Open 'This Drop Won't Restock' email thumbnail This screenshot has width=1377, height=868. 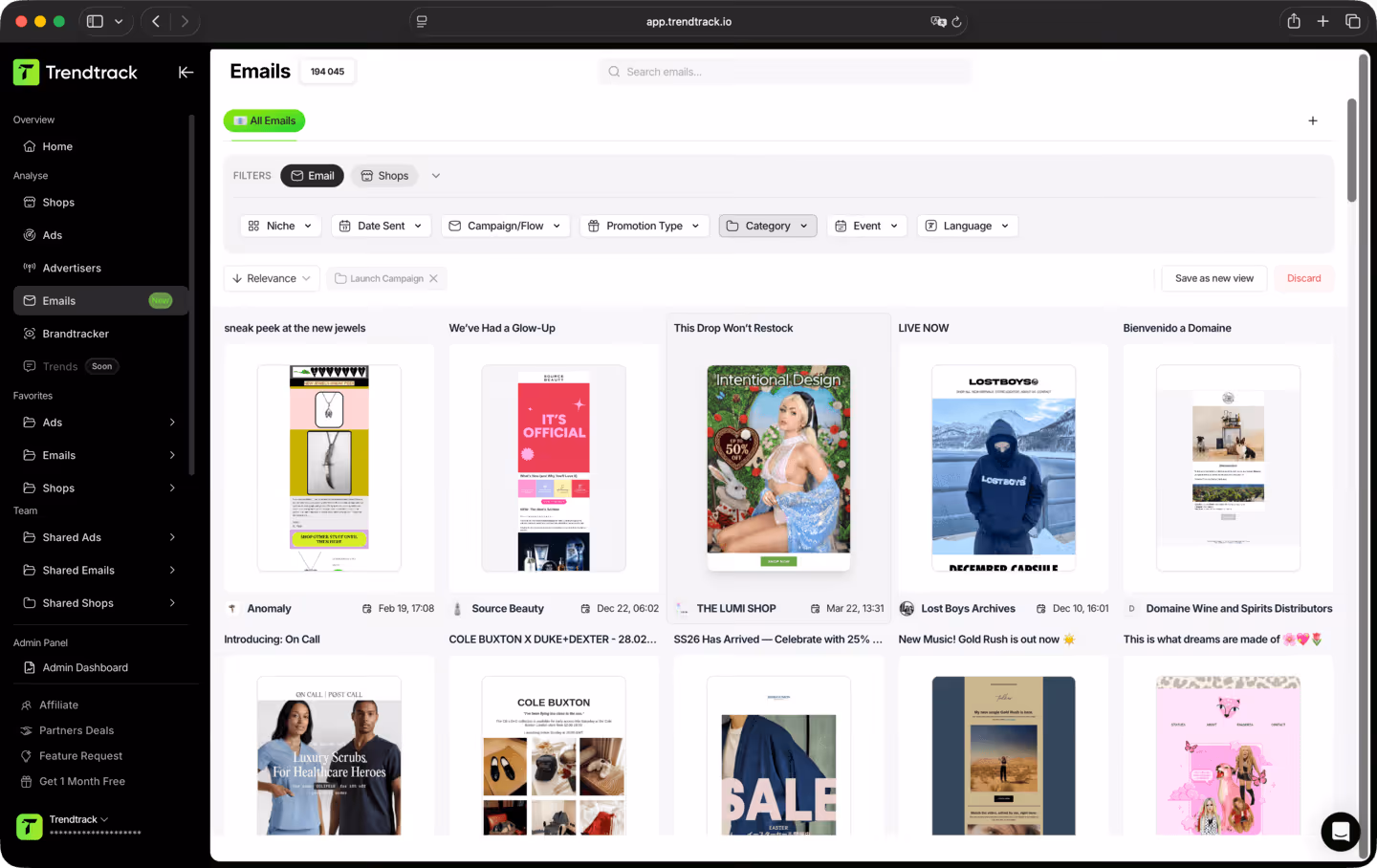(x=778, y=467)
